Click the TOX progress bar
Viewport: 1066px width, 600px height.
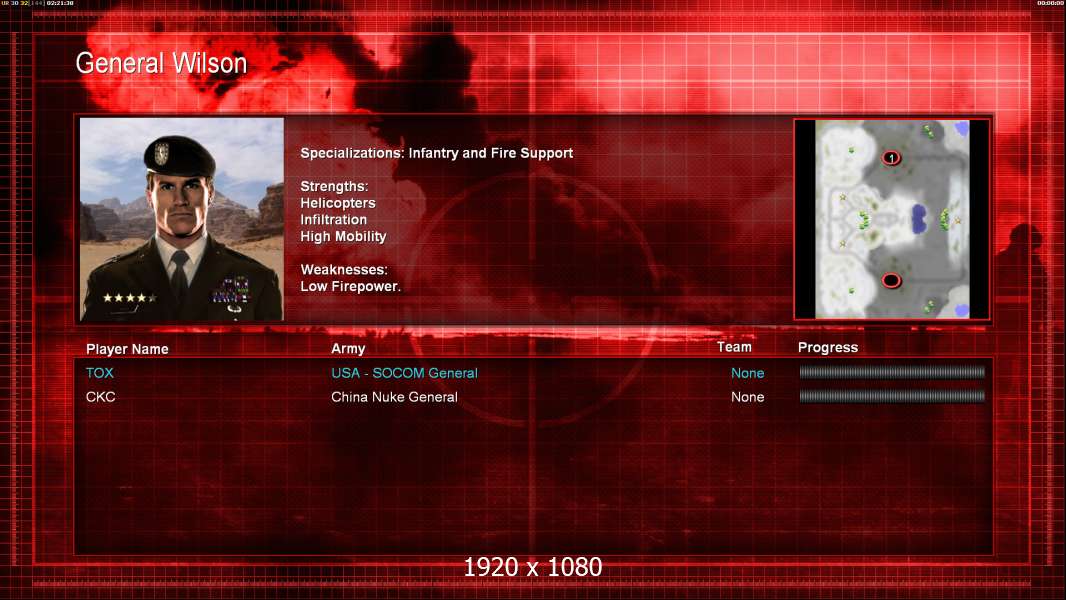[892, 372]
